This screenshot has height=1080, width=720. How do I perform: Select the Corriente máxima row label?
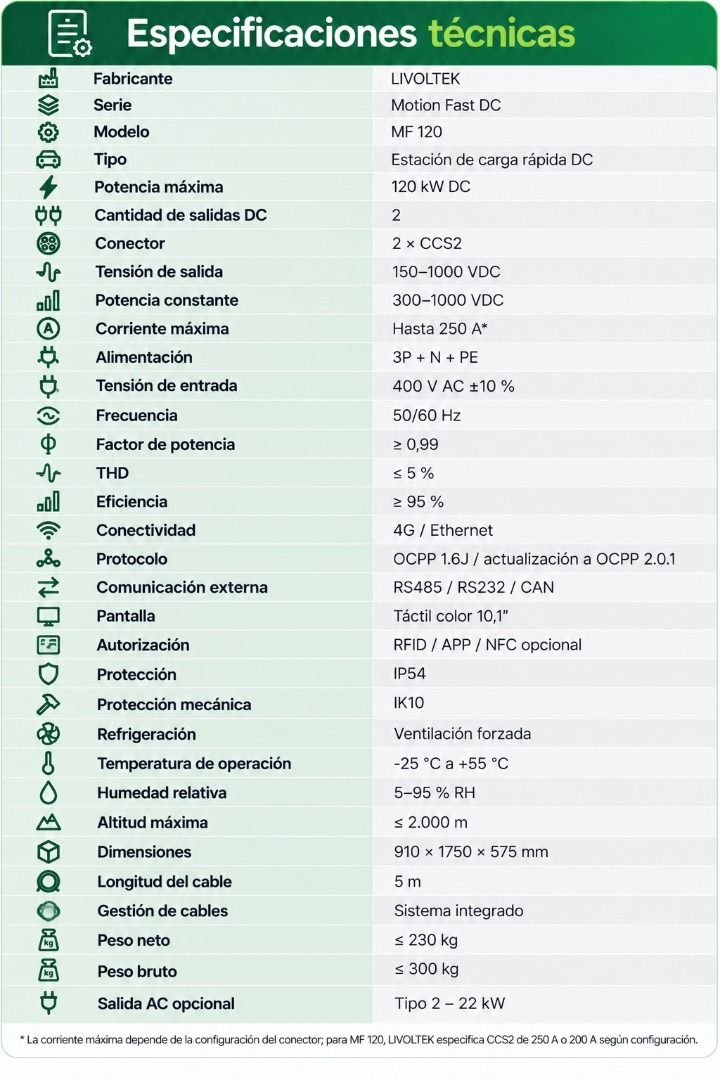(x=162, y=329)
